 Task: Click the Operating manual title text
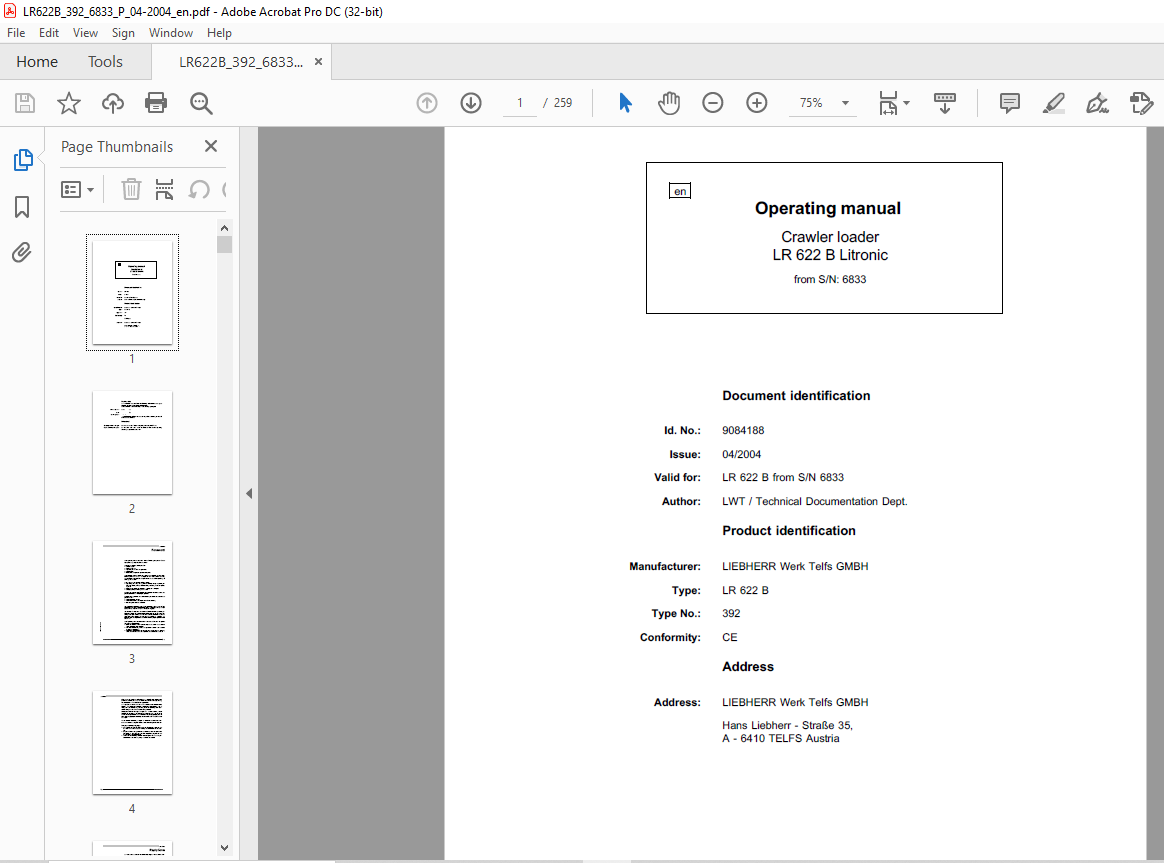click(x=828, y=209)
